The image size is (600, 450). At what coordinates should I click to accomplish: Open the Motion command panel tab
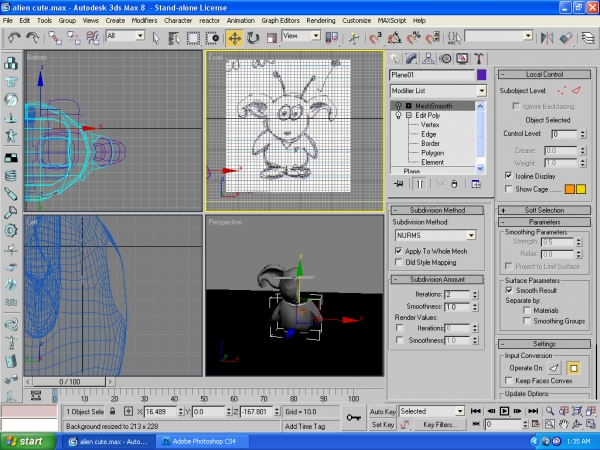[445, 59]
